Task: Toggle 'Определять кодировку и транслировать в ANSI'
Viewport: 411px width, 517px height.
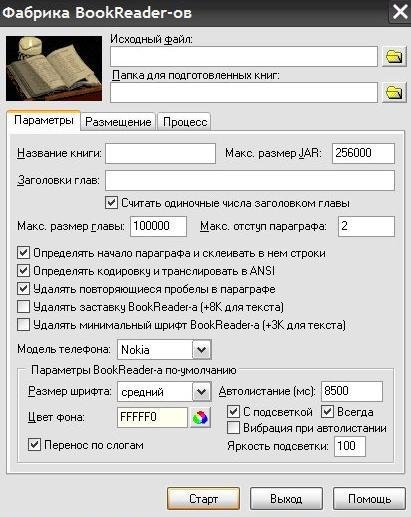Action: click(23, 271)
